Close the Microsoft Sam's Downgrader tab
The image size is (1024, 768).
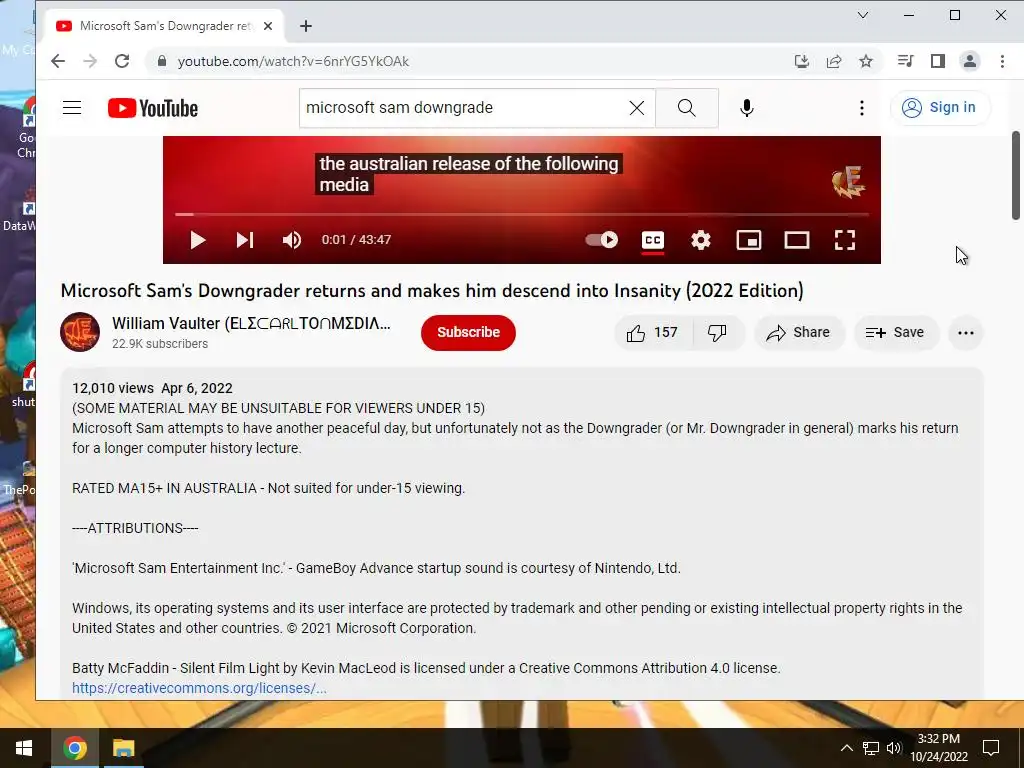click(268, 26)
